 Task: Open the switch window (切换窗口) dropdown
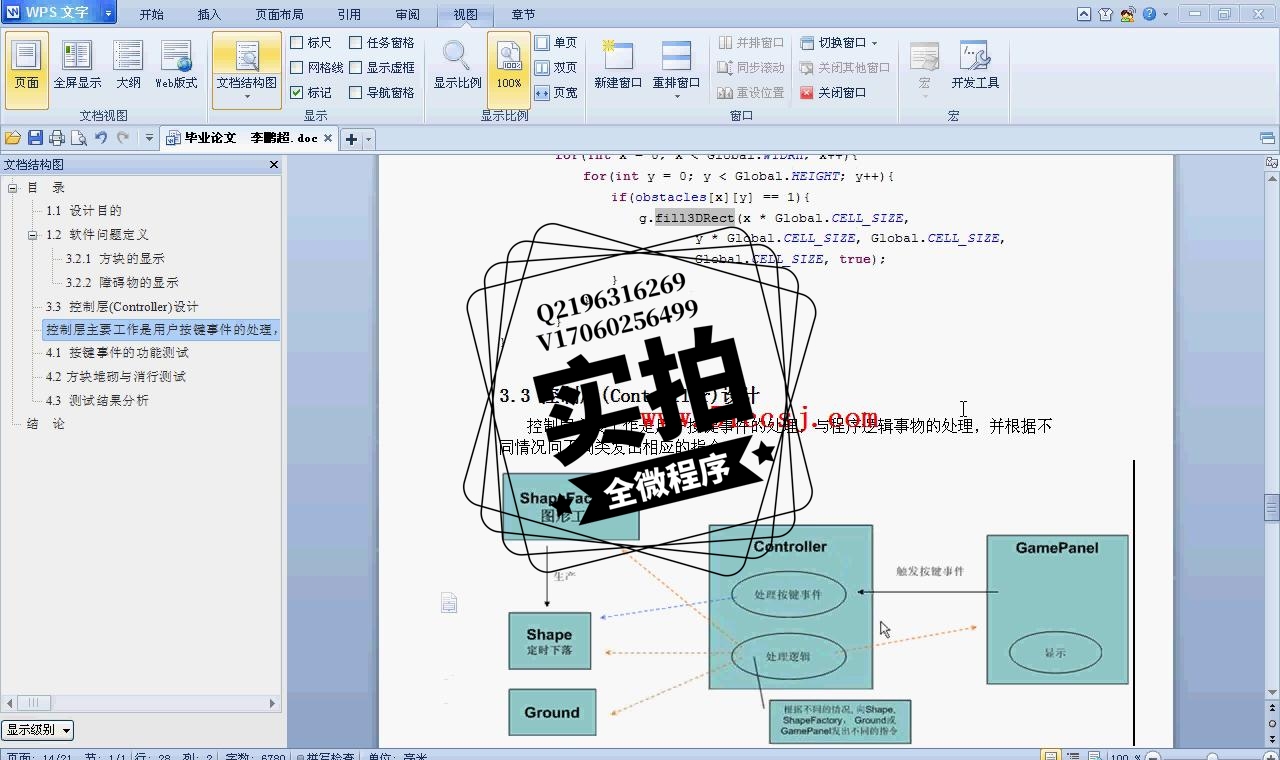point(839,43)
